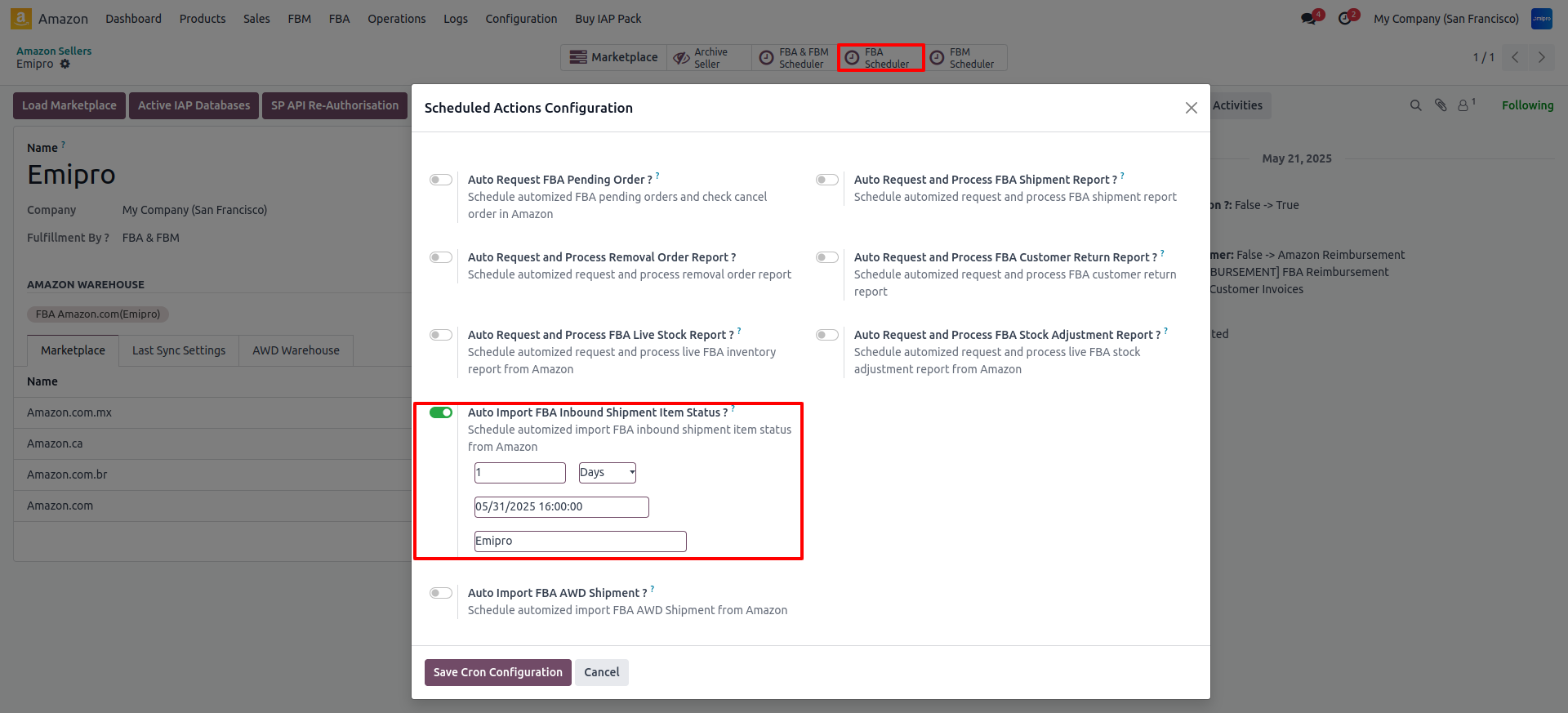Close the Scheduled Actions Configuration dialog

click(x=1191, y=108)
